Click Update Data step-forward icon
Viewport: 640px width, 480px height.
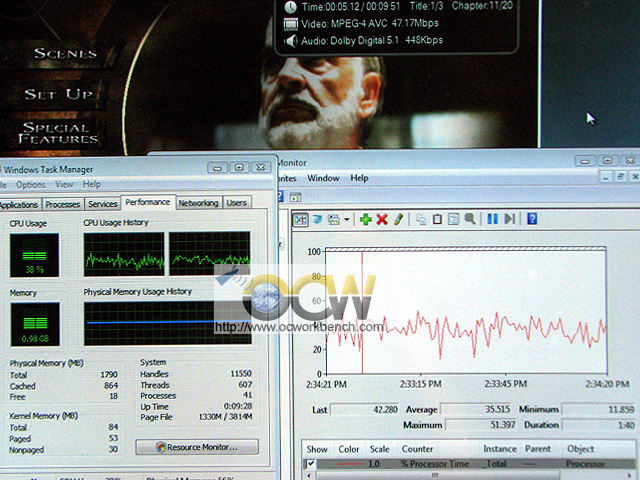point(510,219)
